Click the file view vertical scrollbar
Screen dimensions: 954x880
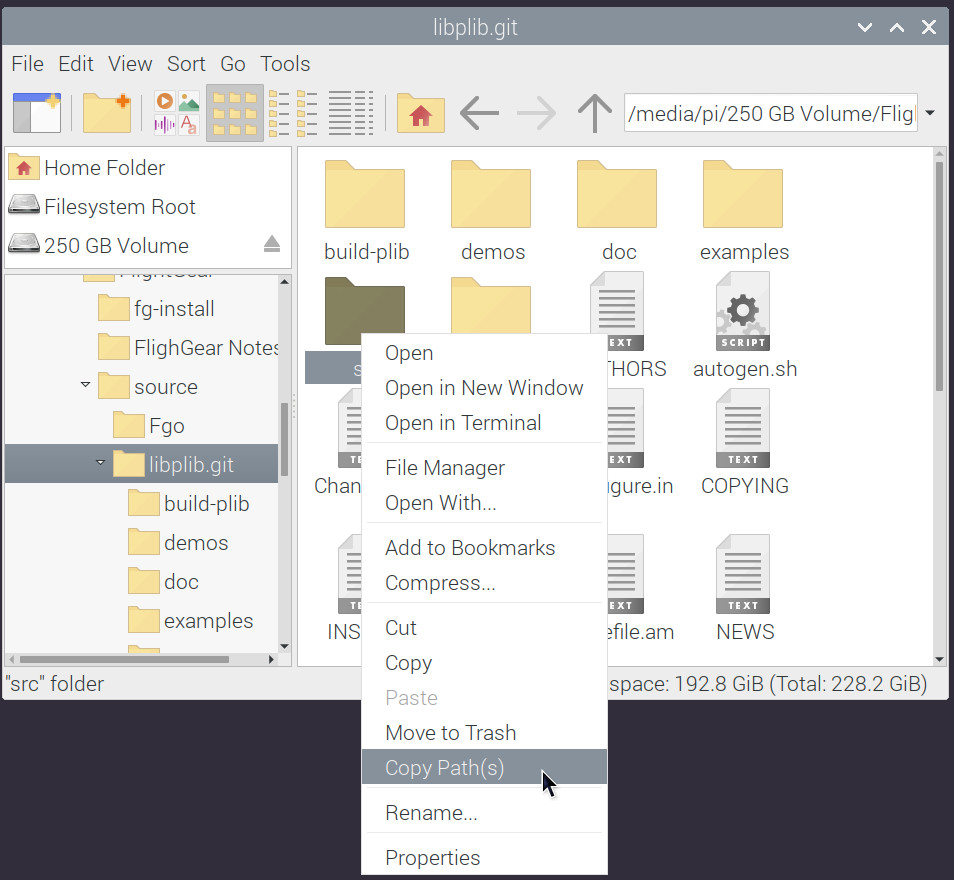tap(939, 274)
